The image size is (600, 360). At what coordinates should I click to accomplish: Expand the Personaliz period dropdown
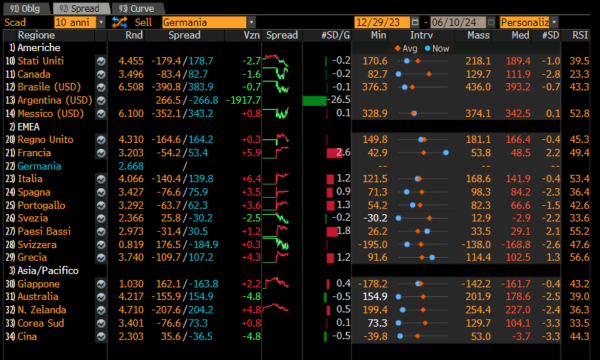click(554, 22)
